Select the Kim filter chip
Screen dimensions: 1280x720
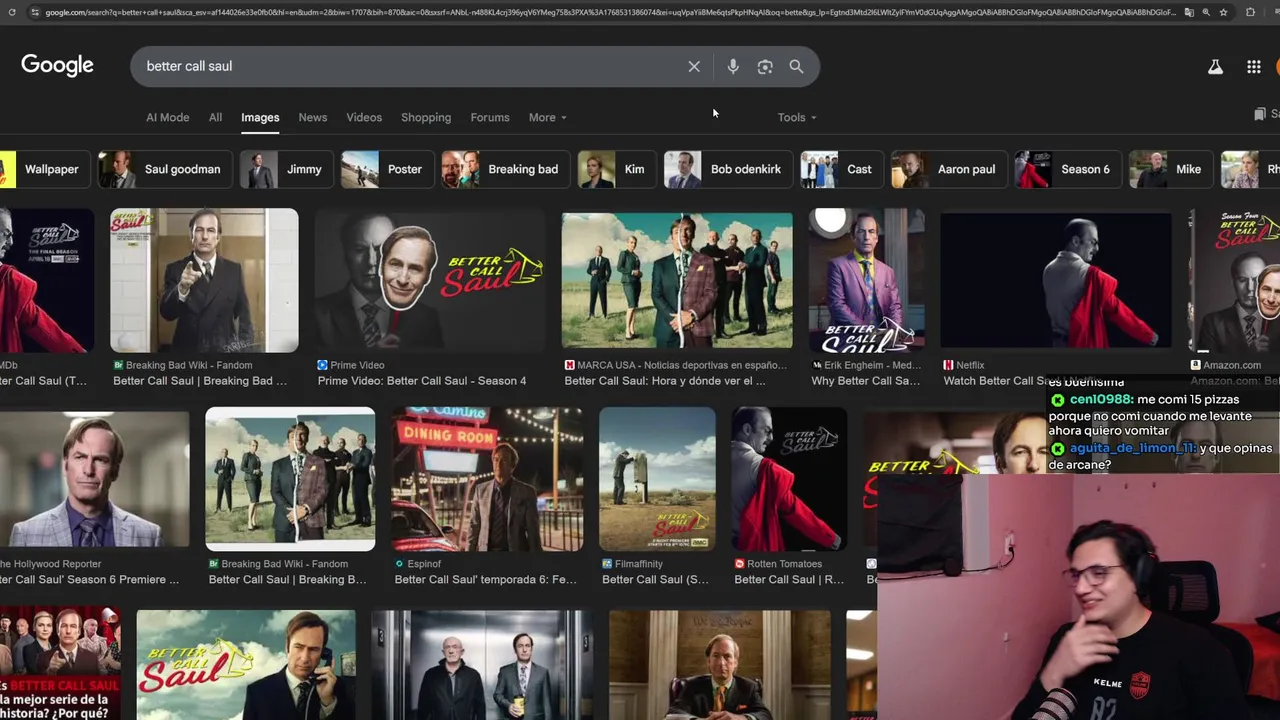click(x=617, y=169)
